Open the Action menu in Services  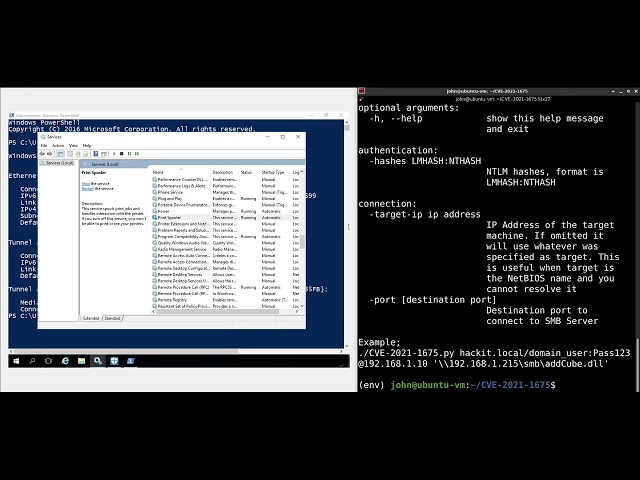click(58, 146)
